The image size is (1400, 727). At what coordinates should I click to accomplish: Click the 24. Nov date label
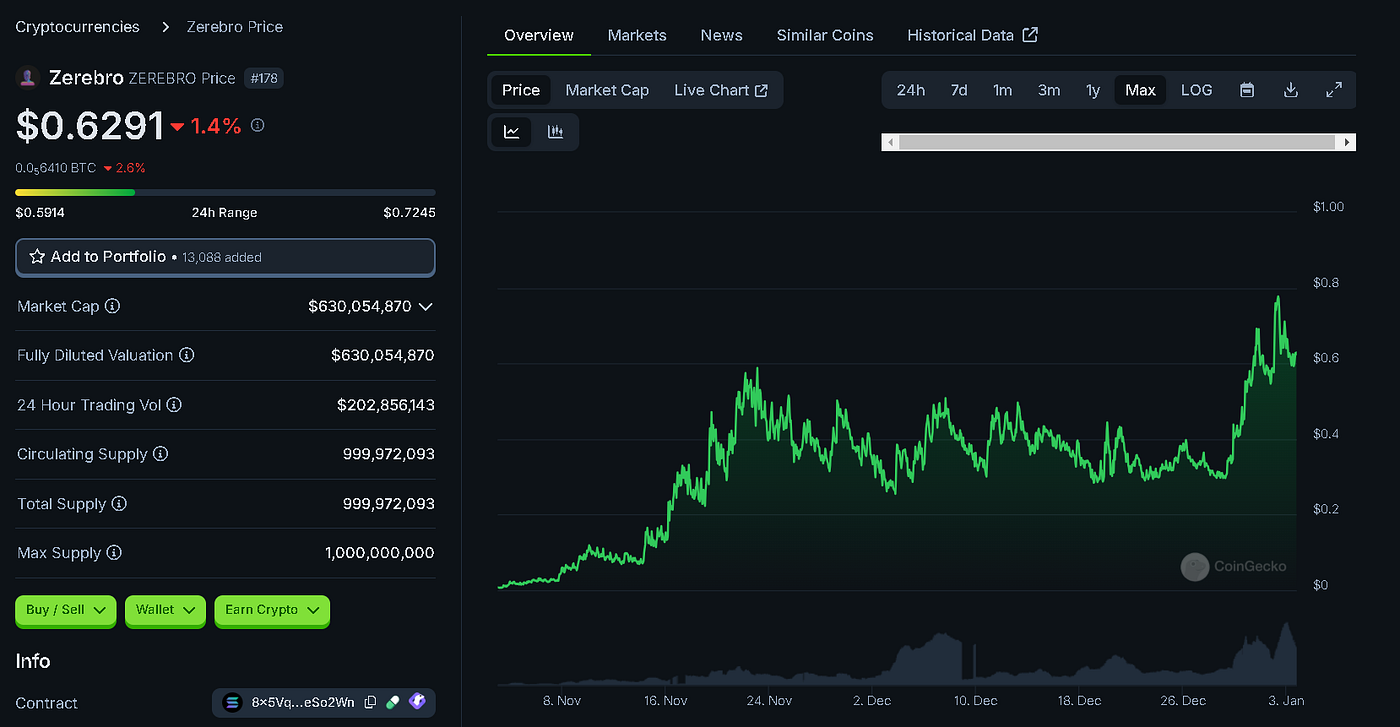click(767, 700)
